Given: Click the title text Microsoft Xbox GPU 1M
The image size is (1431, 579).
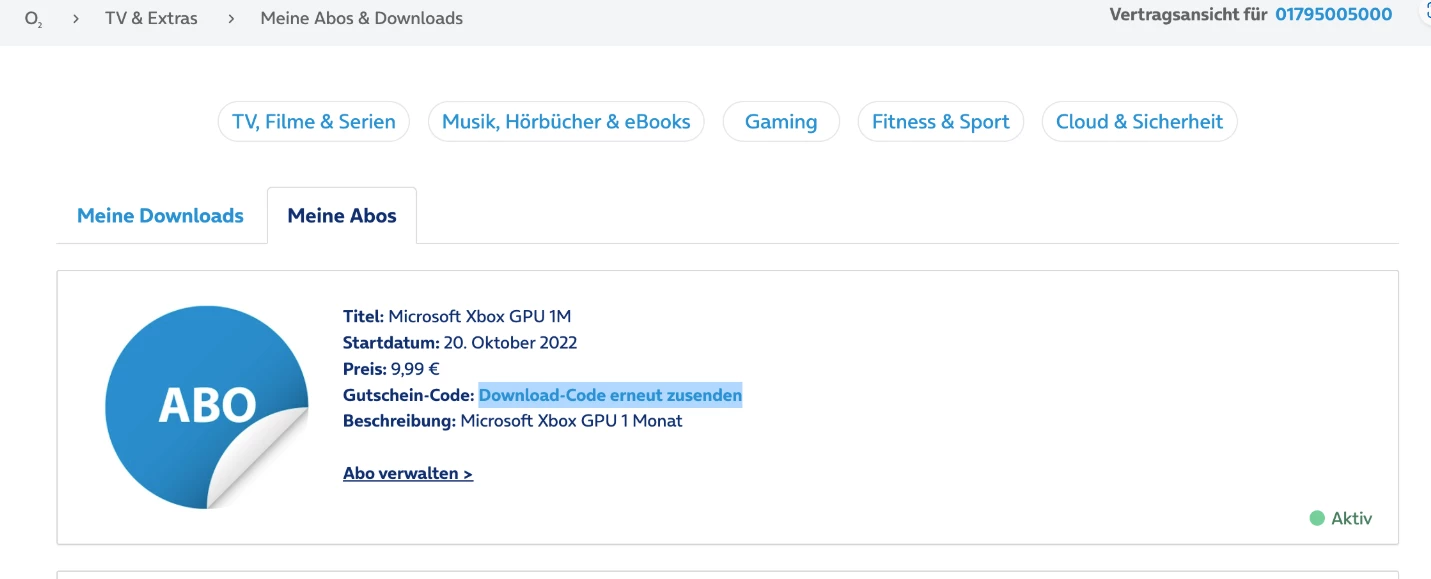Looking at the screenshot, I should click(x=479, y=317).
